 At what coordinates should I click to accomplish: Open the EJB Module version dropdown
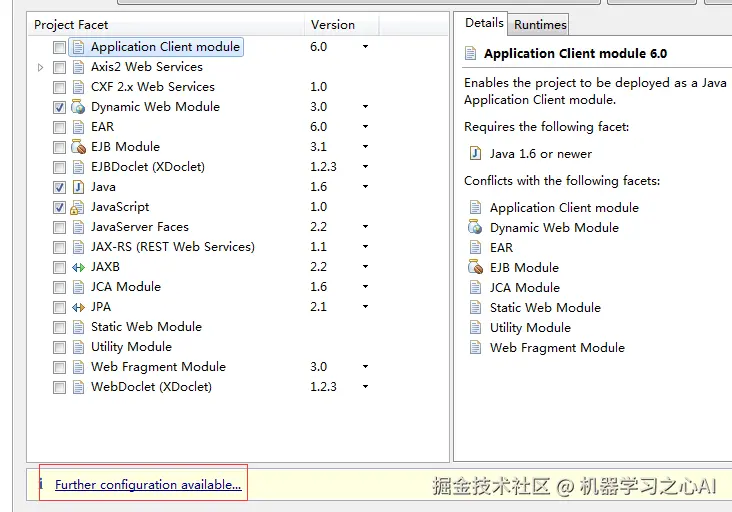coord(366,147)
